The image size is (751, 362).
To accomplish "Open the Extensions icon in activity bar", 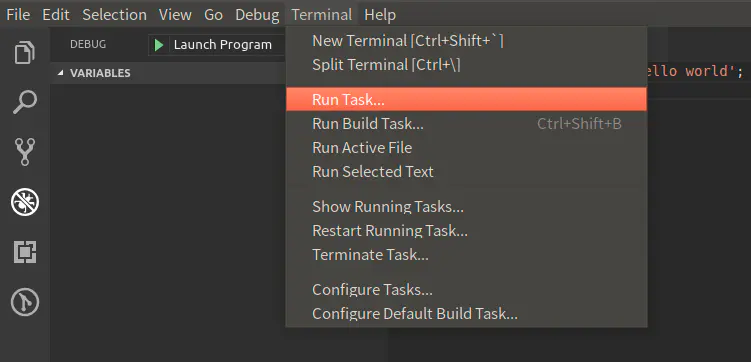I will [25, 252].
